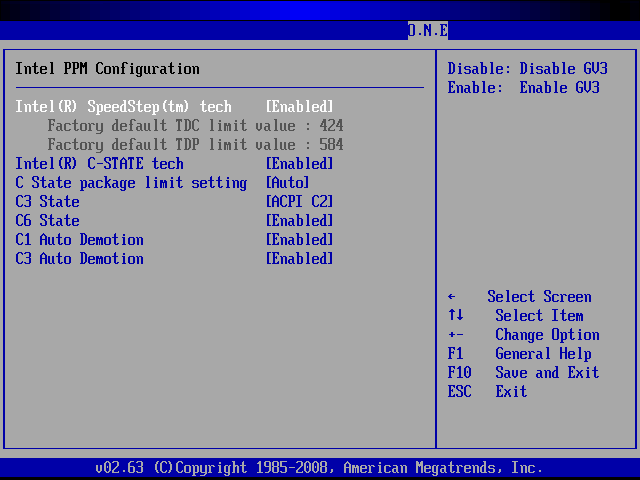The width and height of the screenshot is (640, 480).
Task: Select Intel(R) SpeedStep(tm) tech setting
Action: tap(123, 107)
